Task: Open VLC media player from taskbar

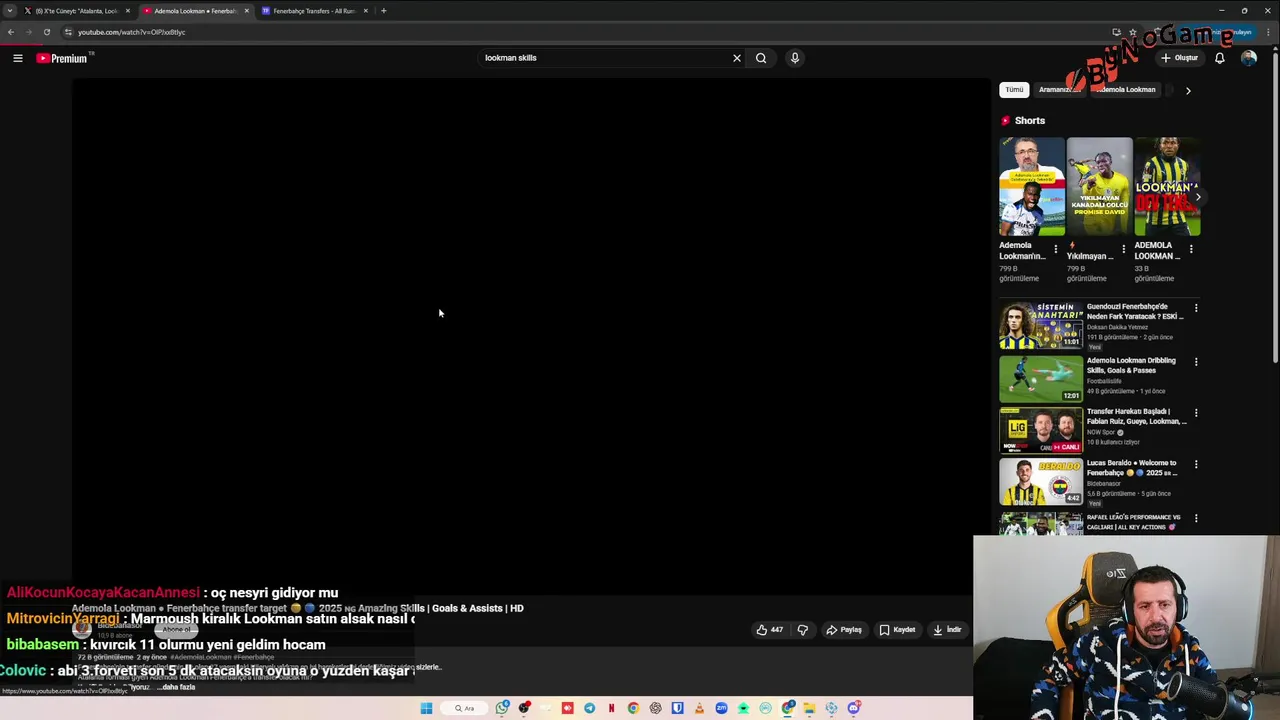Action: coord(699,708)
